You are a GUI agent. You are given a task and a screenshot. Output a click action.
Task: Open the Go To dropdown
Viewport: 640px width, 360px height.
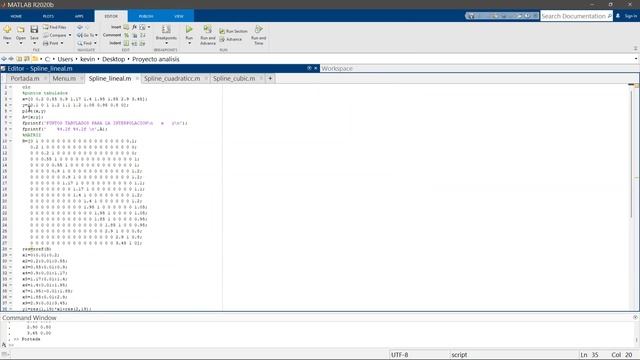pos(87,35)
